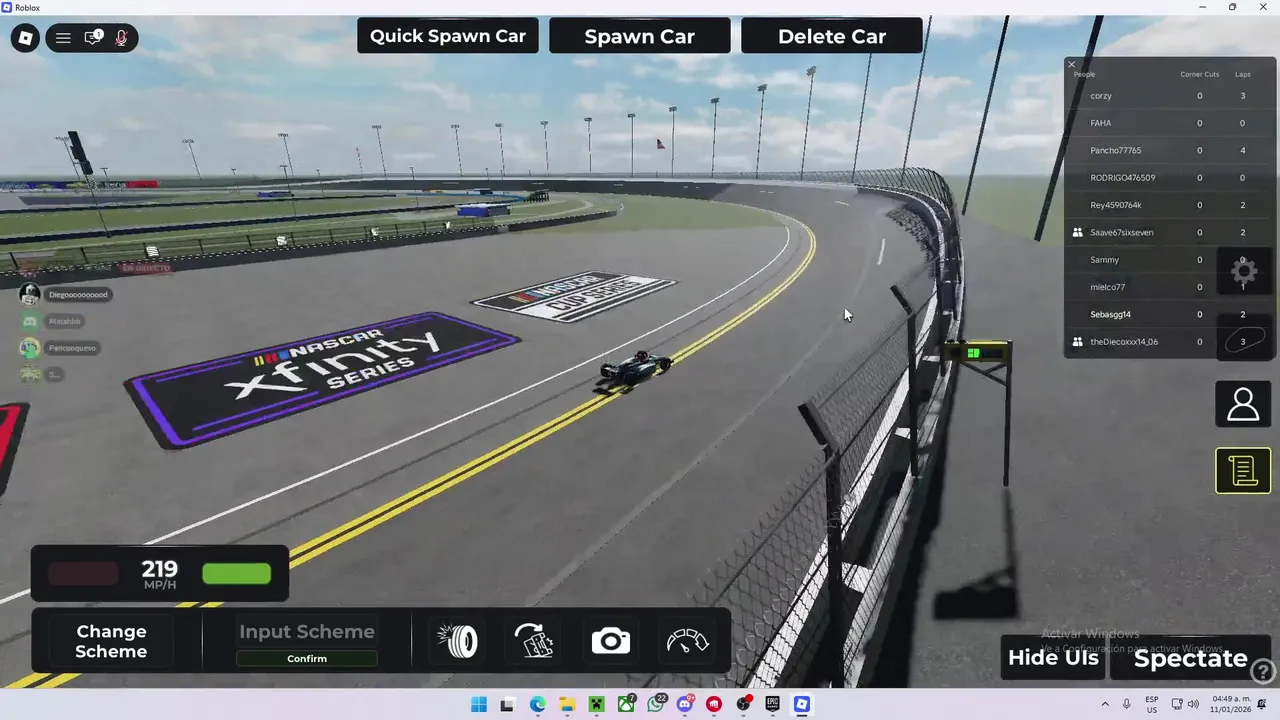Select player Pancho77765 in leaderboard
This screenshot has height=720, width=1280.
point(1115,150)
